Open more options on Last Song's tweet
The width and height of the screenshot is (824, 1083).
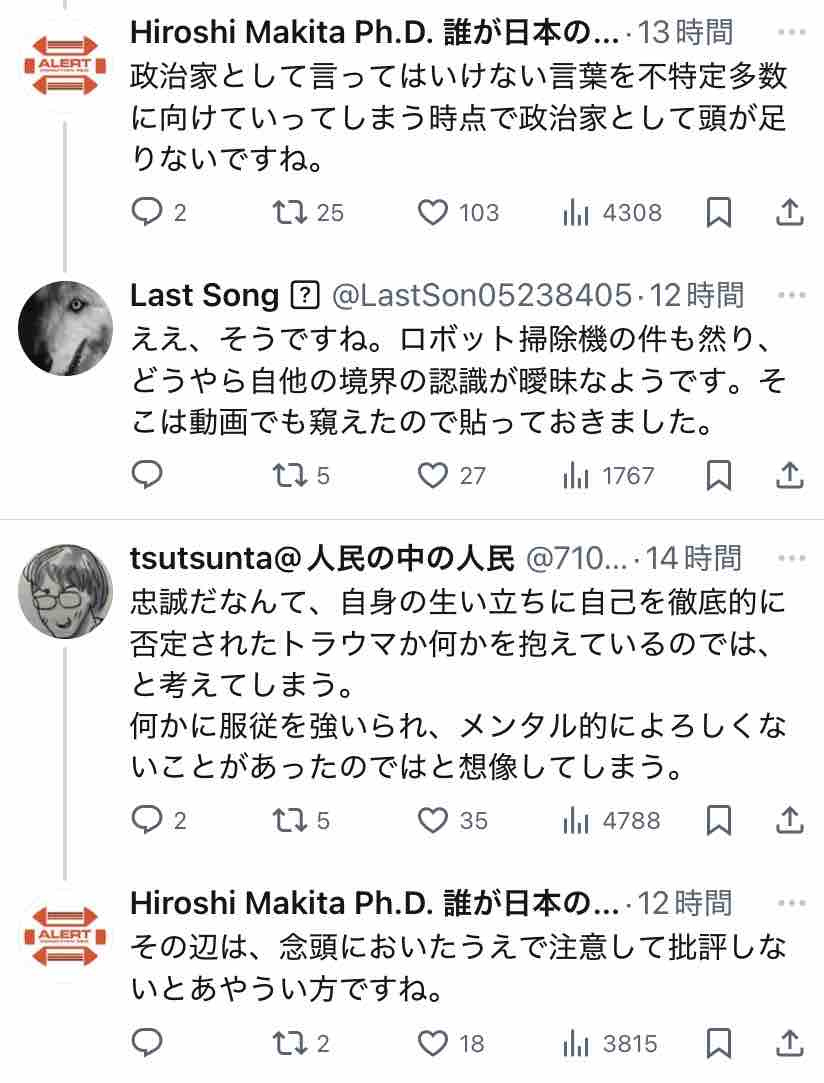point(792,295)
